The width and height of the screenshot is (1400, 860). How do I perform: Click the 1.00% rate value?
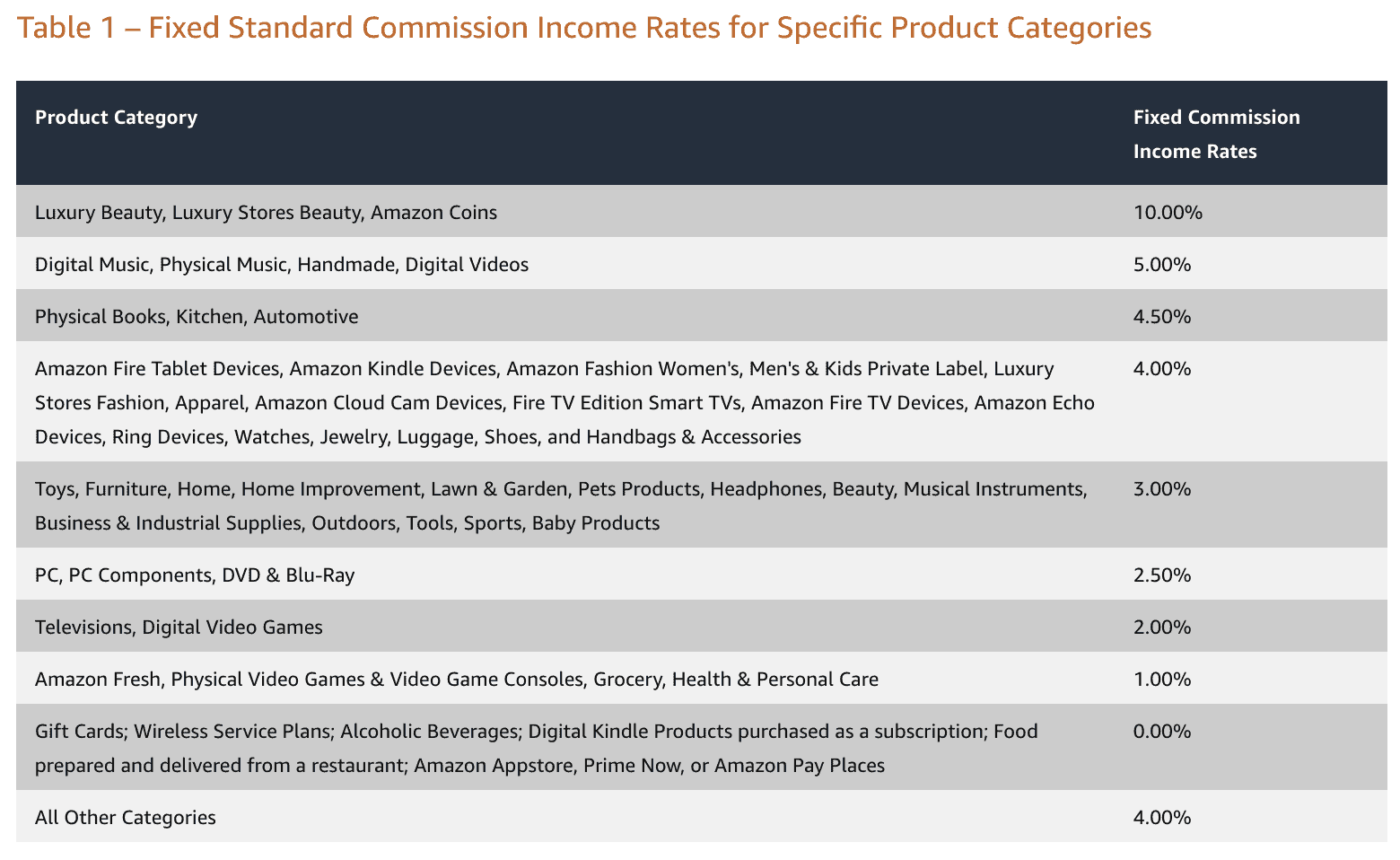point(1162,680)
